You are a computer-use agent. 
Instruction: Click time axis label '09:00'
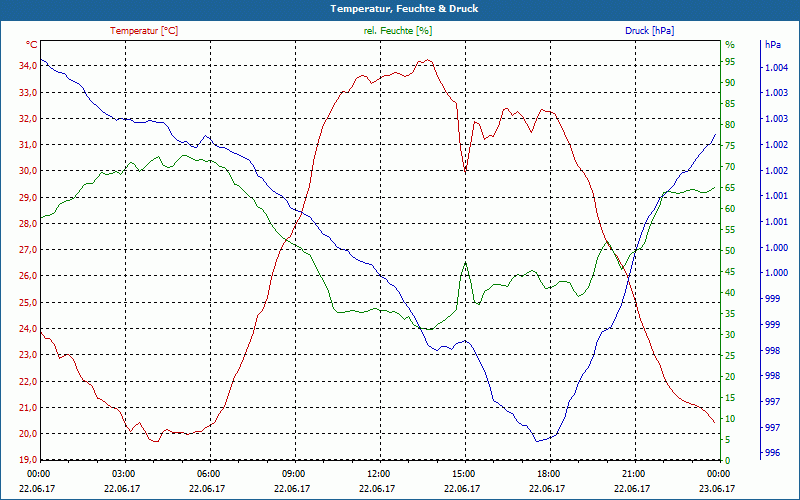coord(295,474)
